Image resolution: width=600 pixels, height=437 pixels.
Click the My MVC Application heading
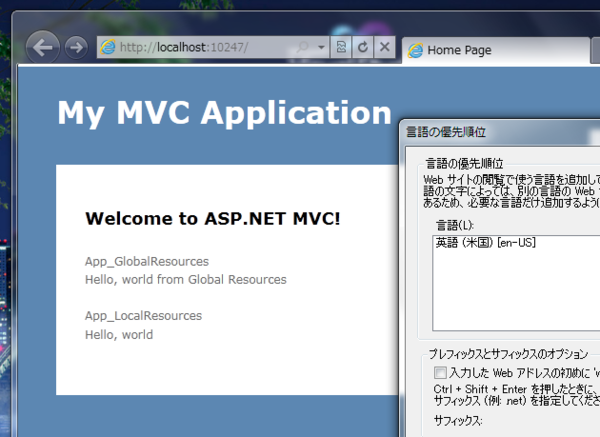click(225, 113)
